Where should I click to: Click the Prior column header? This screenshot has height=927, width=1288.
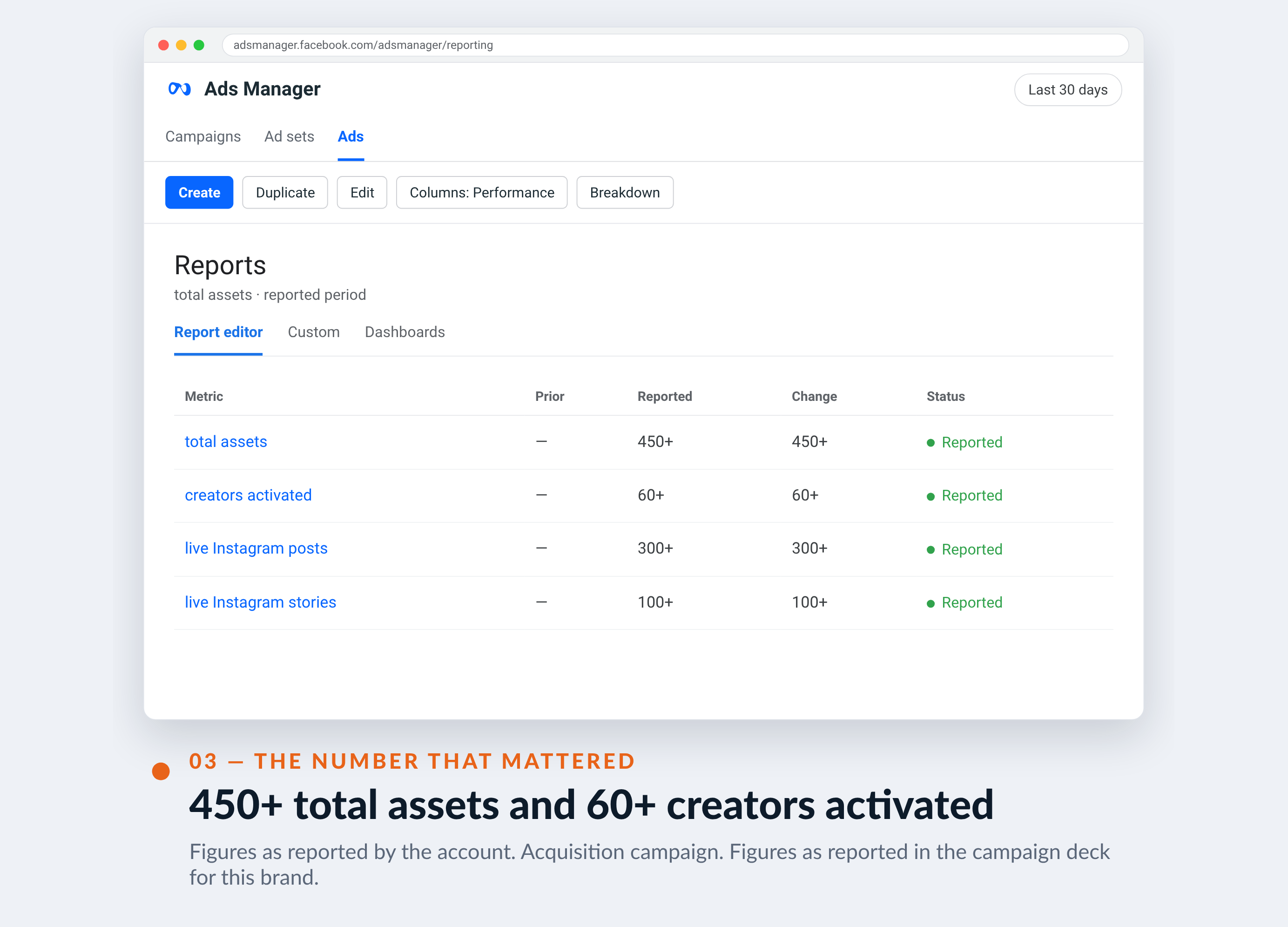[549, 397]
